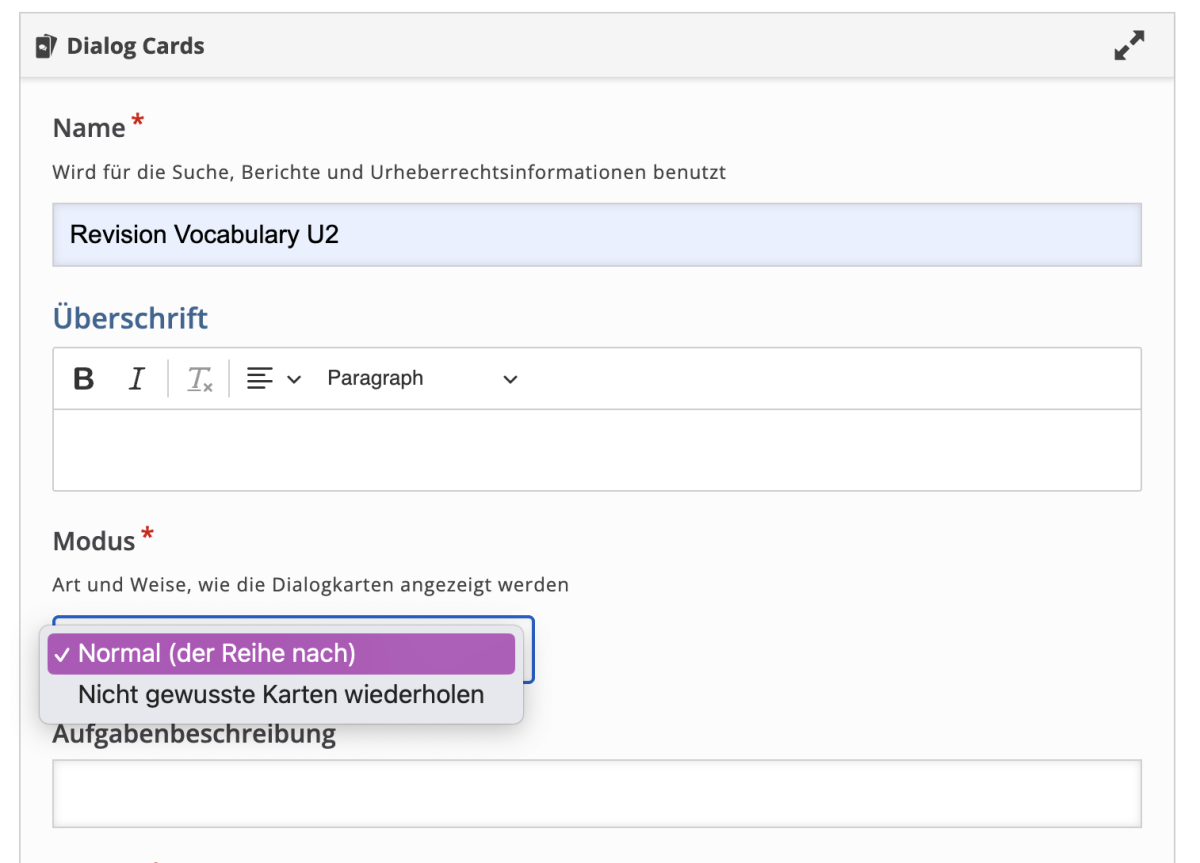Click the remove formatting icon
The height and width of the screenshot is (863, 1200).
click(x=200, y=379)
